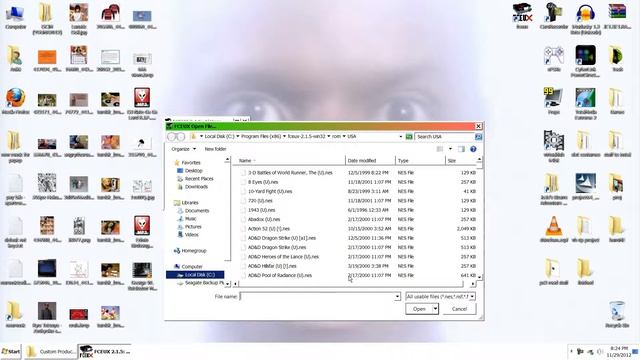
Task: Click the FCEUX 2.1.5 taskbar button
Action: click(x=105, y=351)
